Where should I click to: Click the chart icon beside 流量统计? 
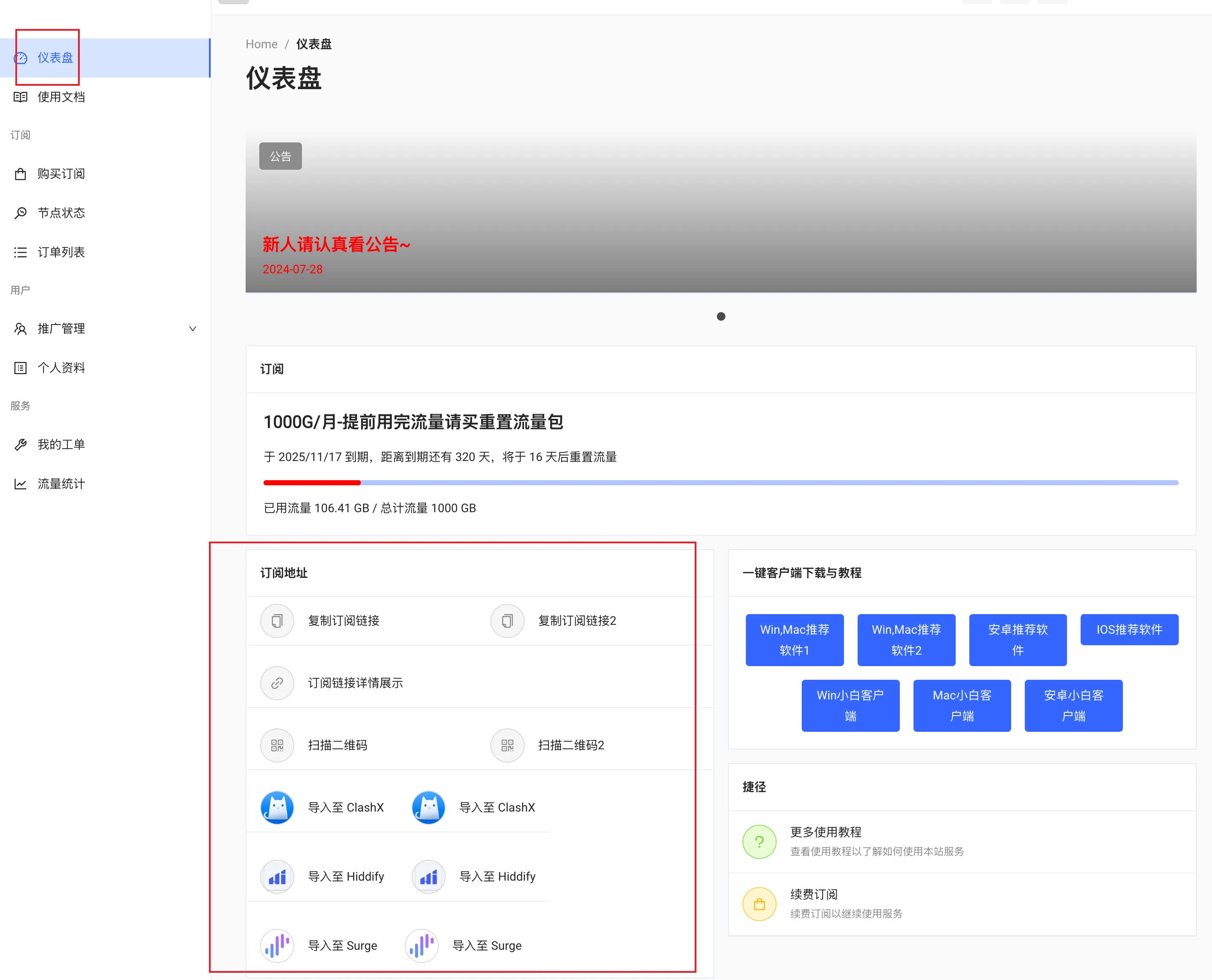click(x=21, y=484)
